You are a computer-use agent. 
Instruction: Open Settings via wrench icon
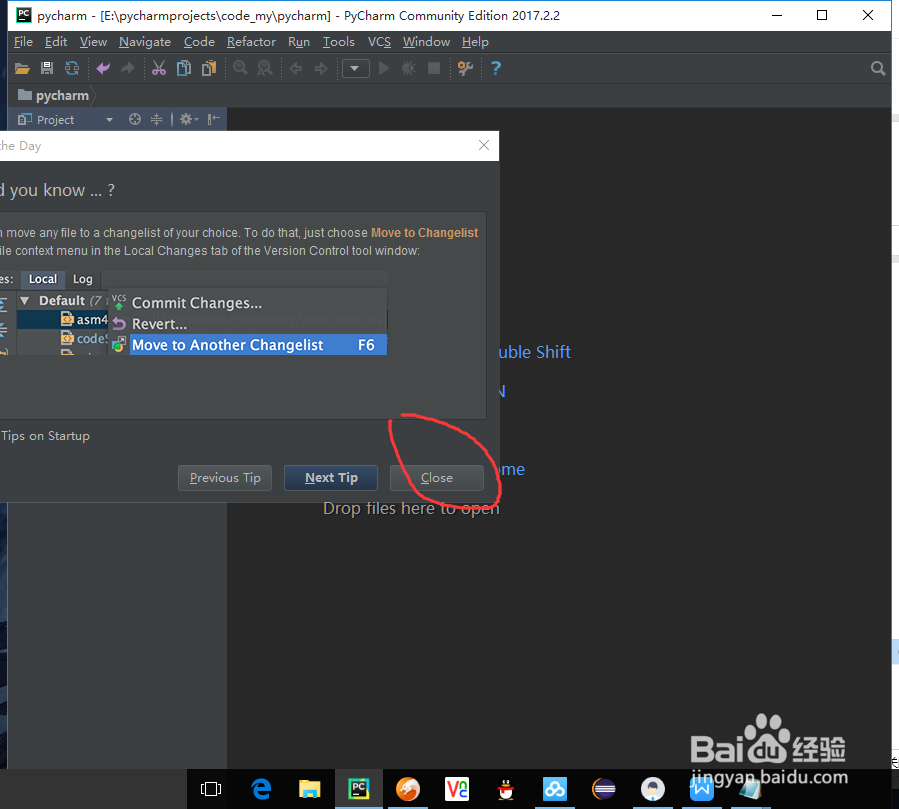point(465,69)
